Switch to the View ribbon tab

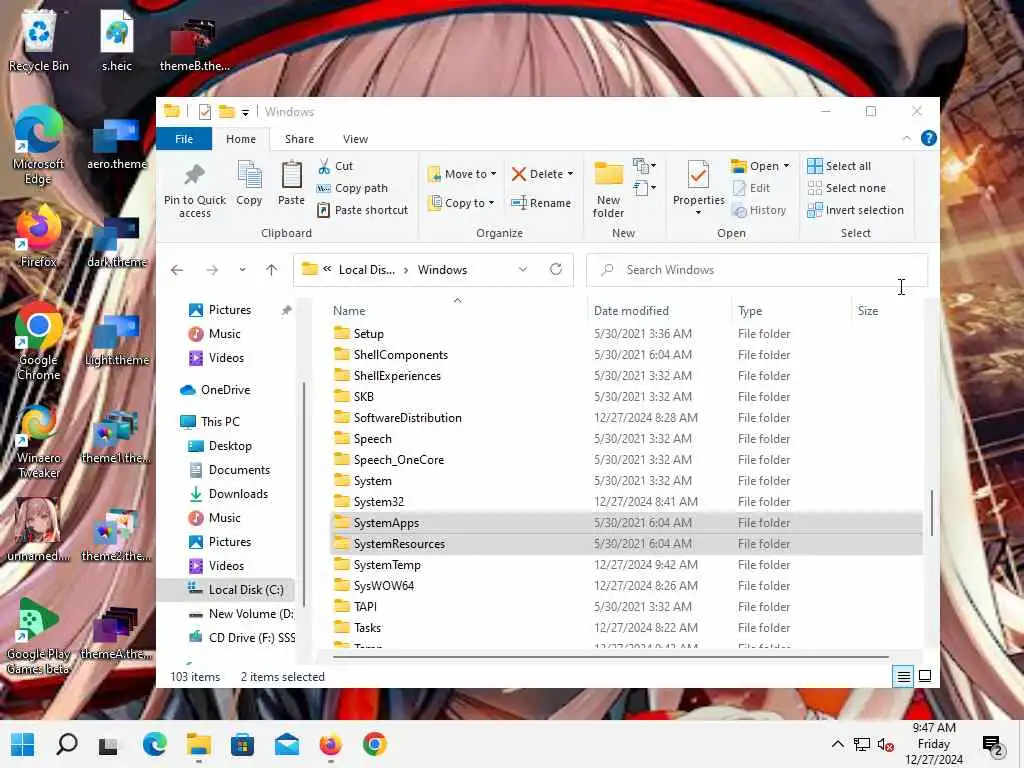tap(355, 139)
